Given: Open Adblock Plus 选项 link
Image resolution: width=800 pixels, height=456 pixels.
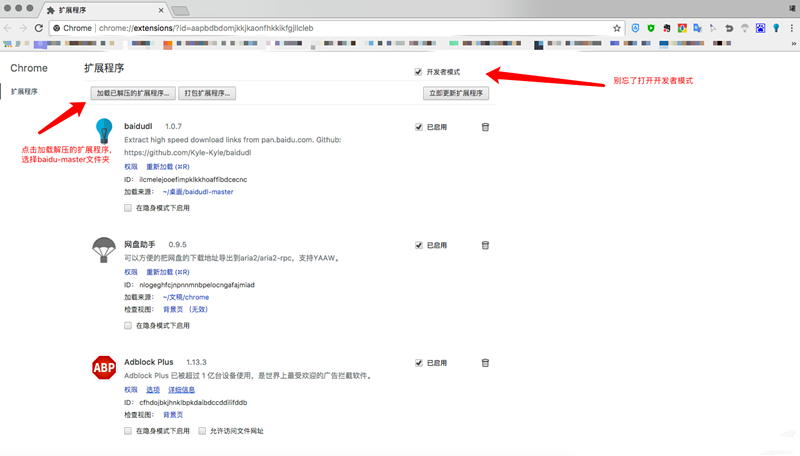Looking at the screenshot, I should pyautogui.click(x=153, y=390).
